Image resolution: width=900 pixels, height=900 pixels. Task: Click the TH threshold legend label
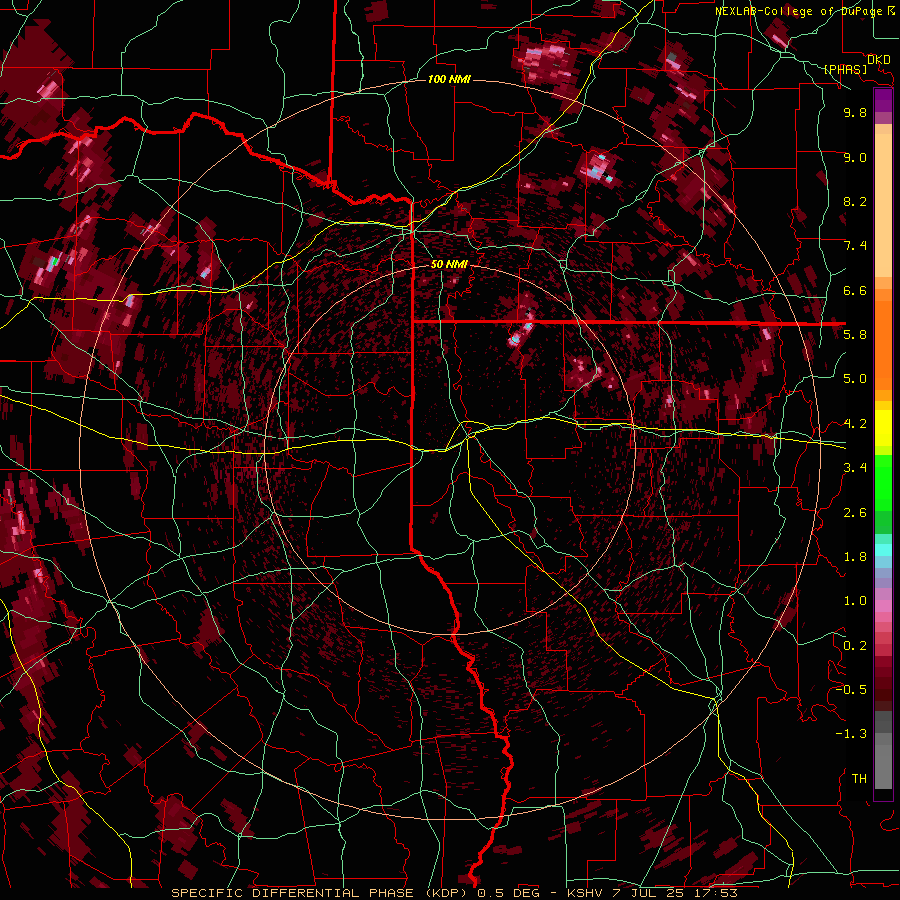pos(859,779)
